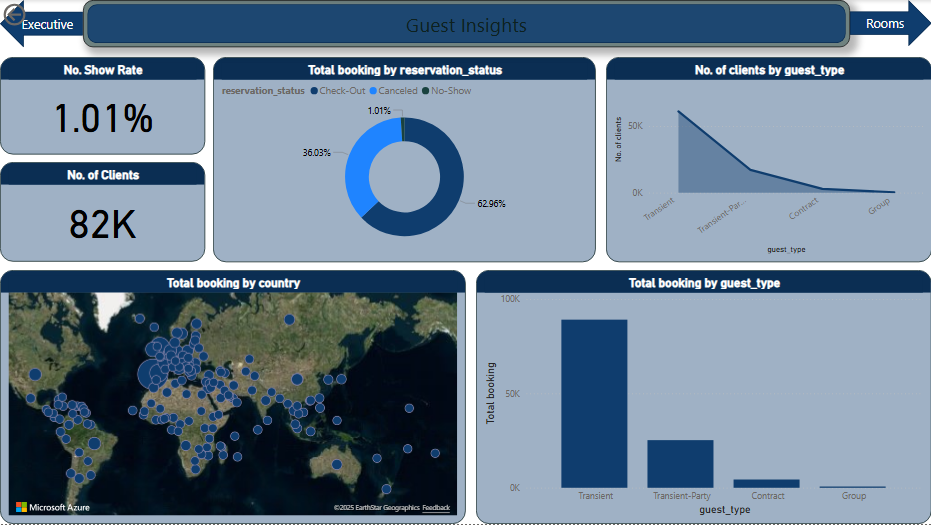Click the largest bubble over western Europe
Viewport: 931px width, 525px height.
tap(152, 375)
